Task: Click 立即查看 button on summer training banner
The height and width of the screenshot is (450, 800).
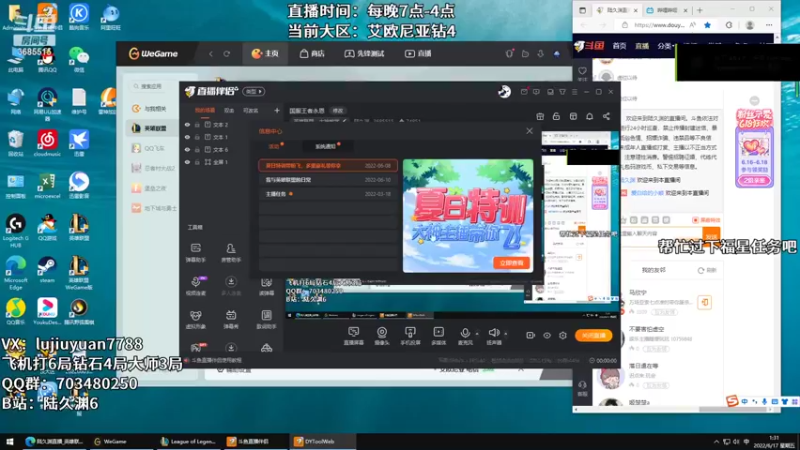Action: click(x=511, y=263)
